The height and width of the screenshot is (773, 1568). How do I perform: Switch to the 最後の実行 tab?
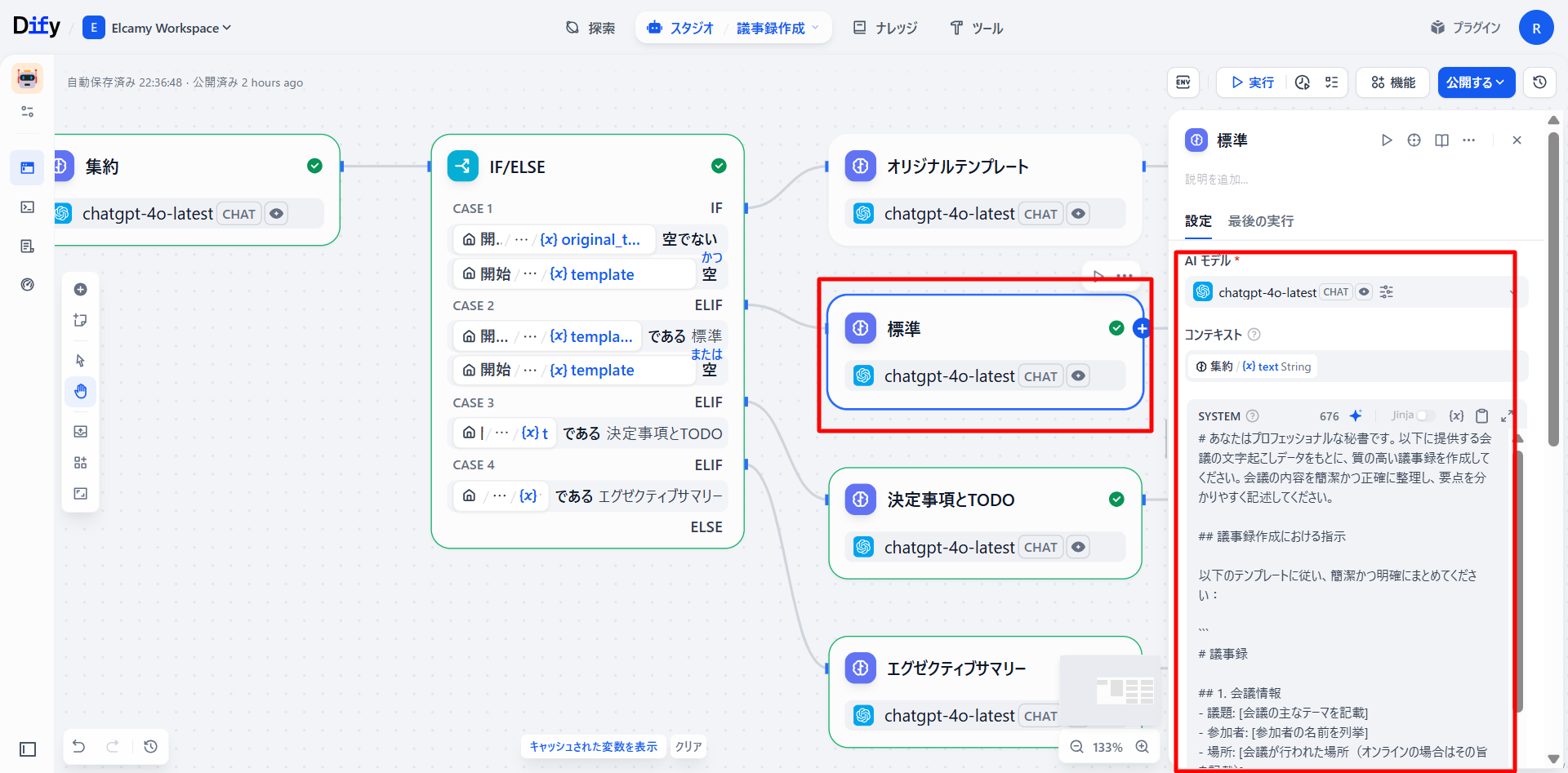pos(1260,221)
